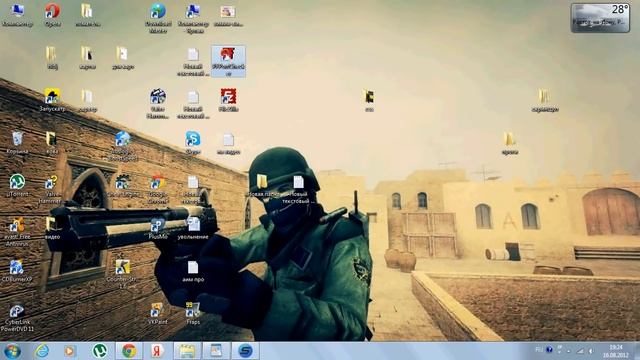Click the taskbar clock showing 19:24
The height and width of the screenshot is (360, 640).
coord(616,351)
